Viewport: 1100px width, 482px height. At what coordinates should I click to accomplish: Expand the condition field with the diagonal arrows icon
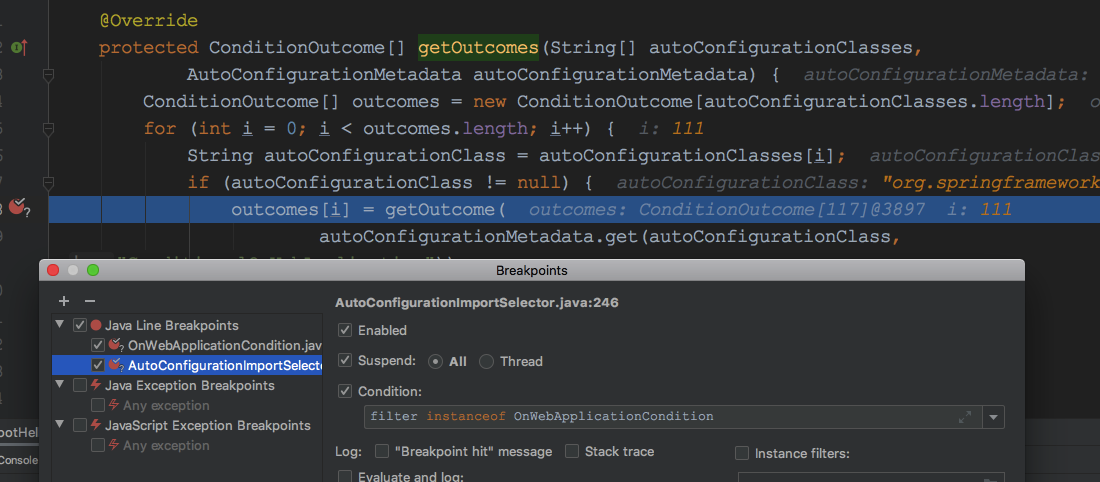(x=965, y=417)
